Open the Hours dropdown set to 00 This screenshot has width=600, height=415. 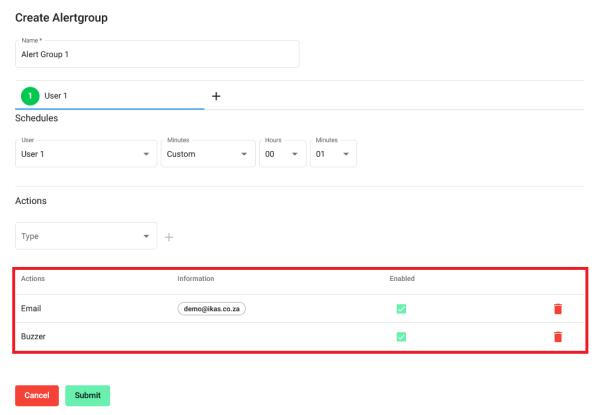(x=283, y=154)
